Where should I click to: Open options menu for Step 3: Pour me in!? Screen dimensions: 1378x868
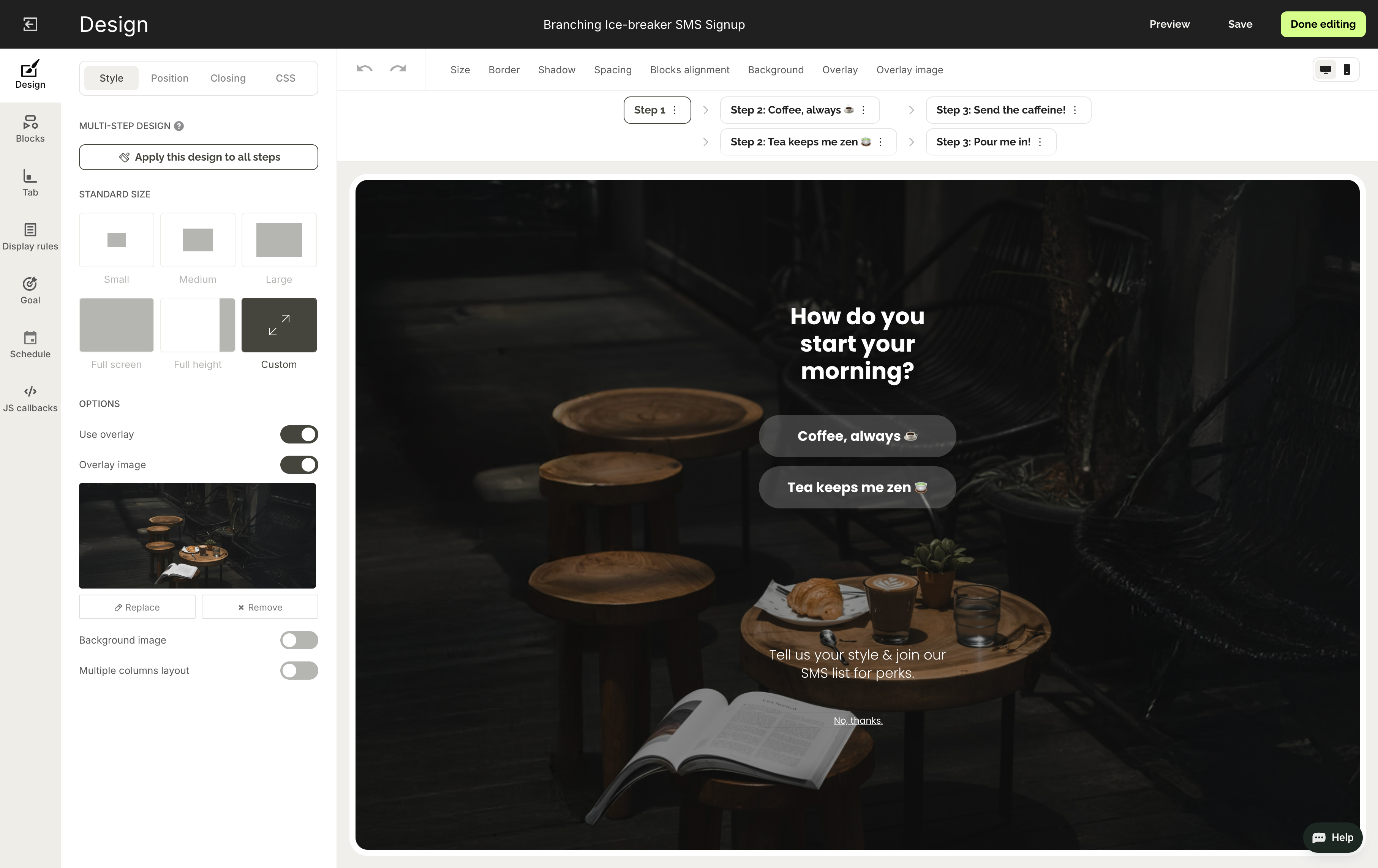[x=1040, y=142]
